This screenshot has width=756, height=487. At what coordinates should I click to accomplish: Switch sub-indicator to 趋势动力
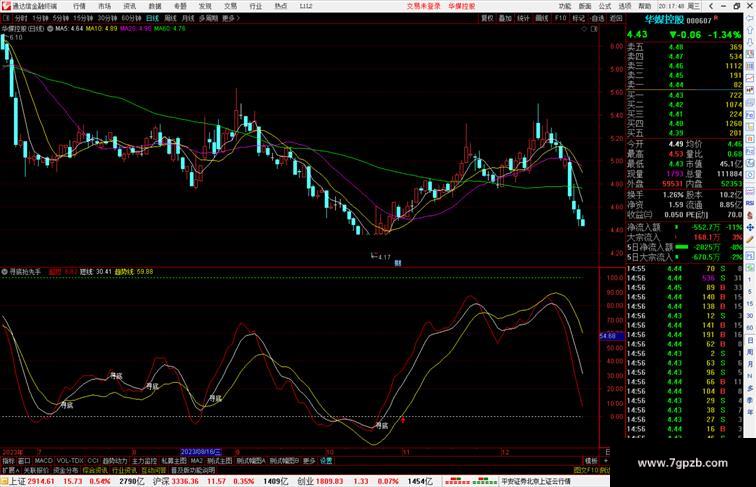(x=115, y=461)
